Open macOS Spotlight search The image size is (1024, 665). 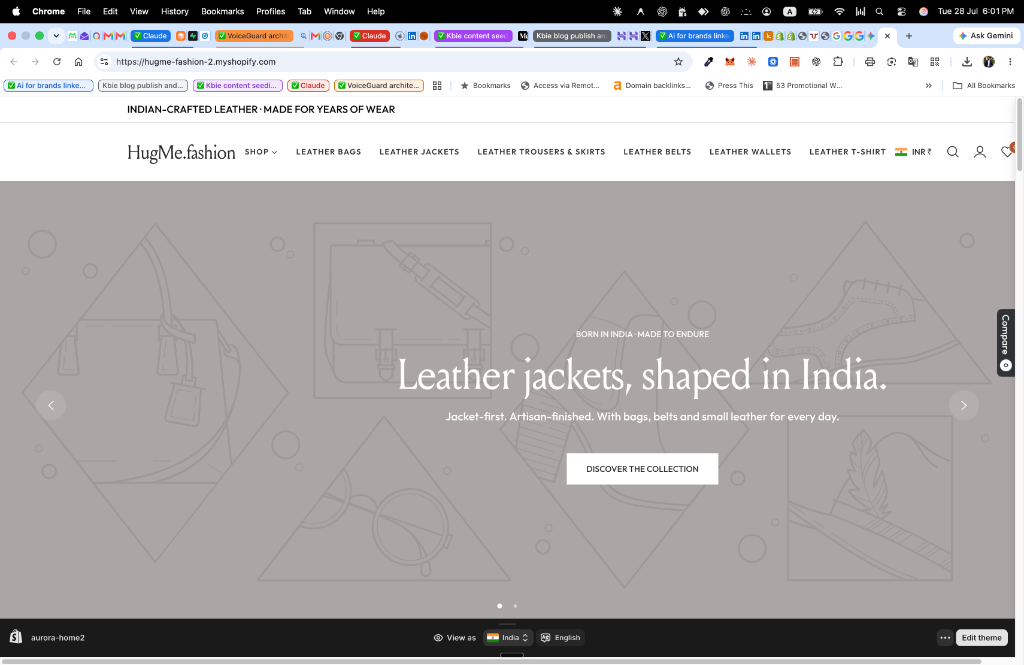pos(880,11)
